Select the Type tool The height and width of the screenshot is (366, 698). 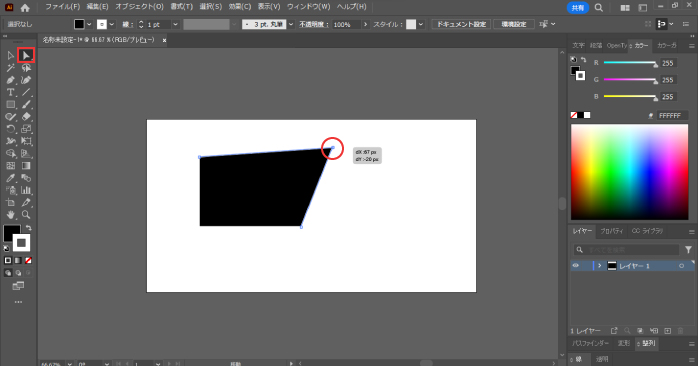pyautogui.click(x=10, y=93)
